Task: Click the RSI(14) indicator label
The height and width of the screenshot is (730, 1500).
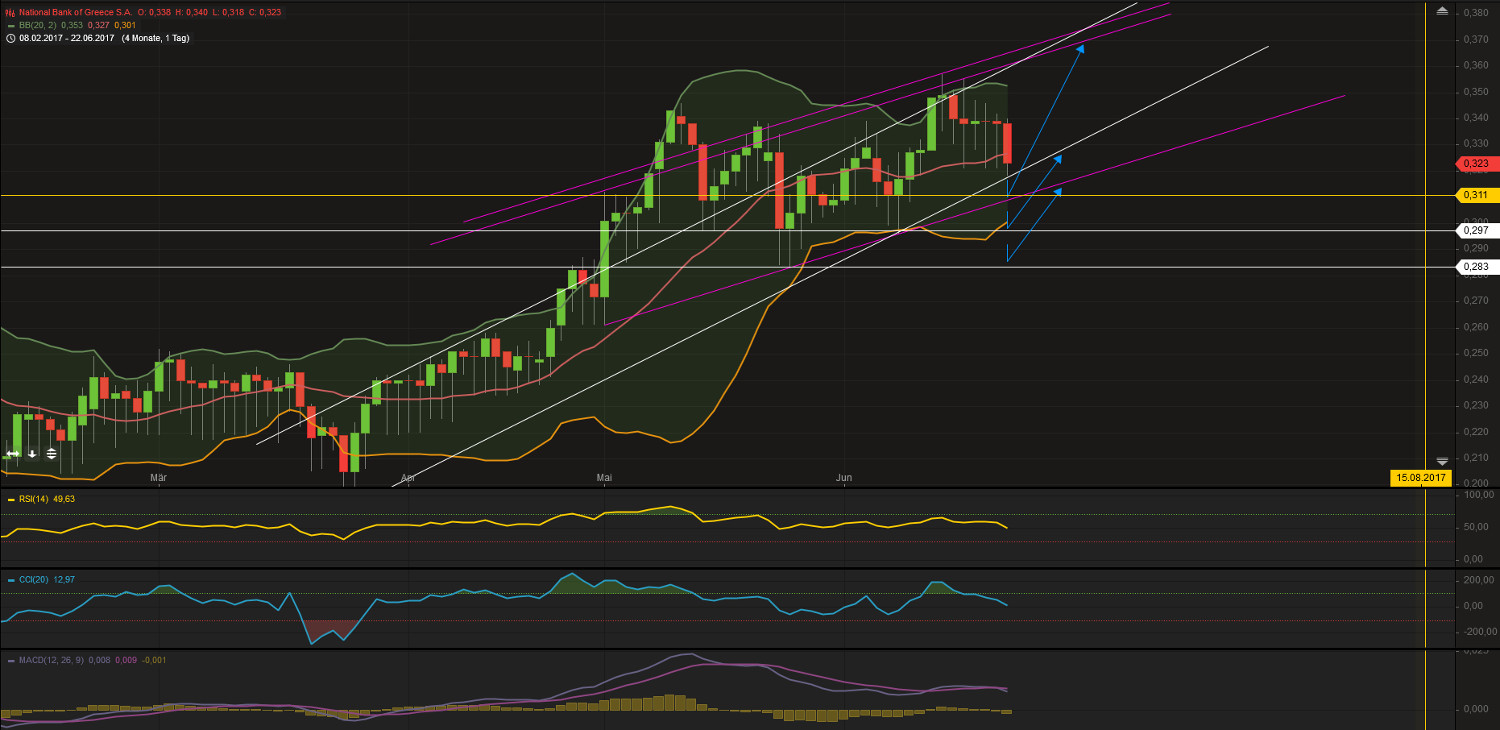Action: coord(36,499)
